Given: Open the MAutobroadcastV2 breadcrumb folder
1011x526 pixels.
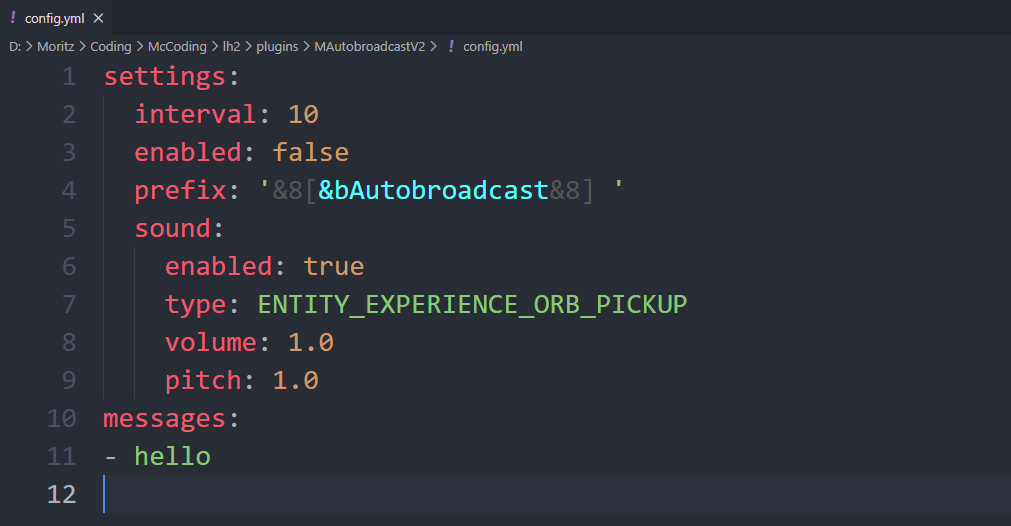Looking at the screenshot, I should coord(369,46).
